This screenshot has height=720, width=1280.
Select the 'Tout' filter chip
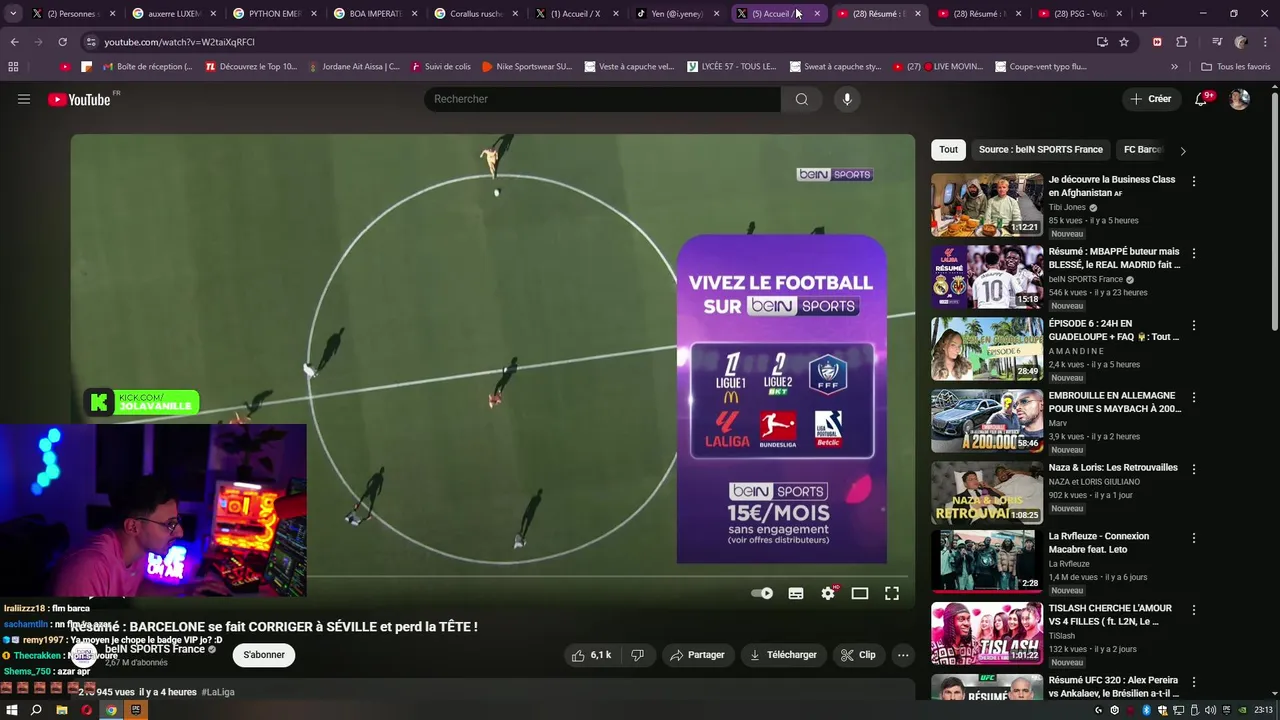tap(948, 150)
